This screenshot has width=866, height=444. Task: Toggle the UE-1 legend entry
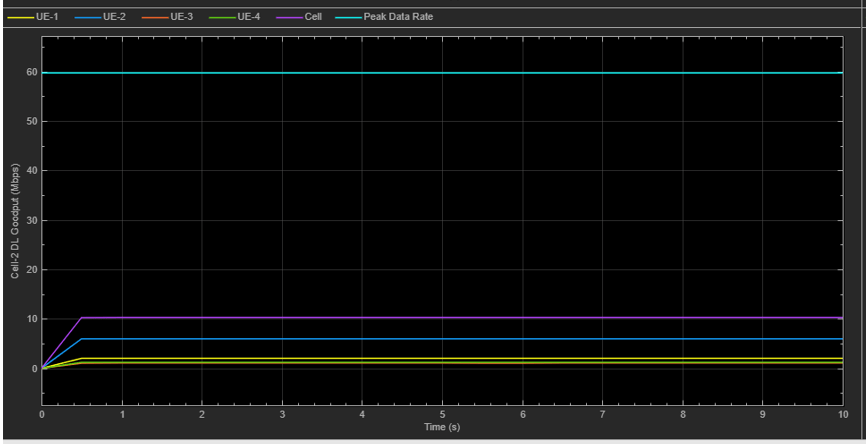(x=33, y=17)
